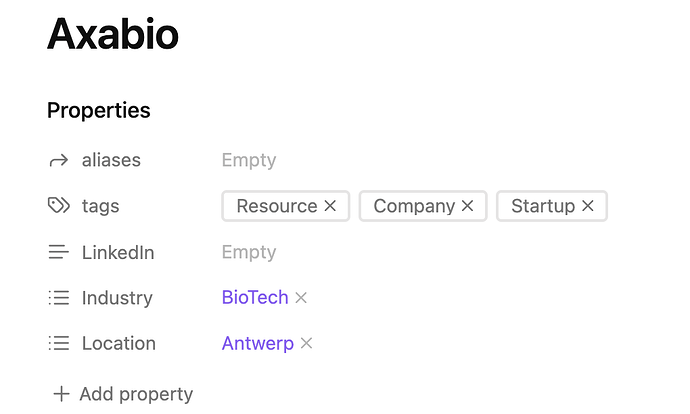
Task: Remove the BioTech industry value
Action: coord(301,298)
